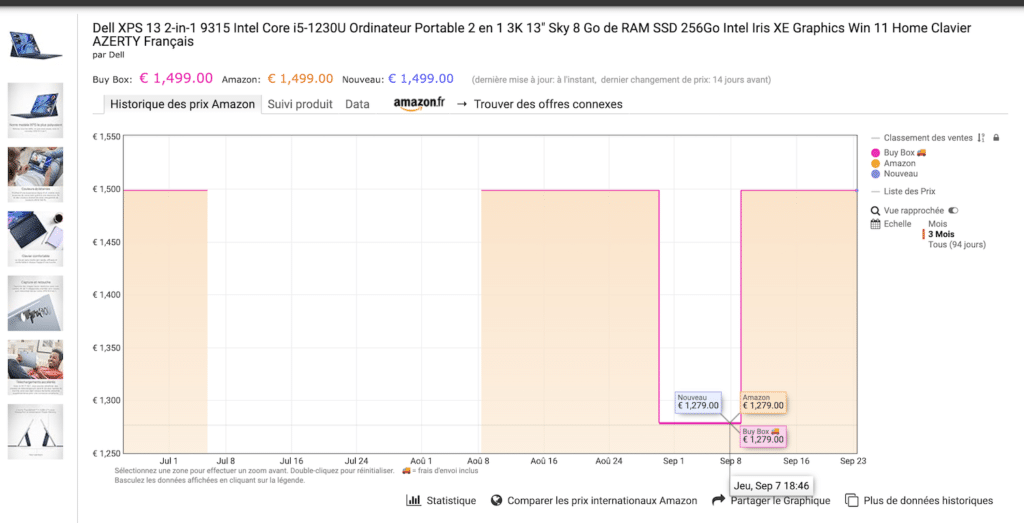
Task: Click the € 1,400 y-axis label
Action: click(106, 295)
